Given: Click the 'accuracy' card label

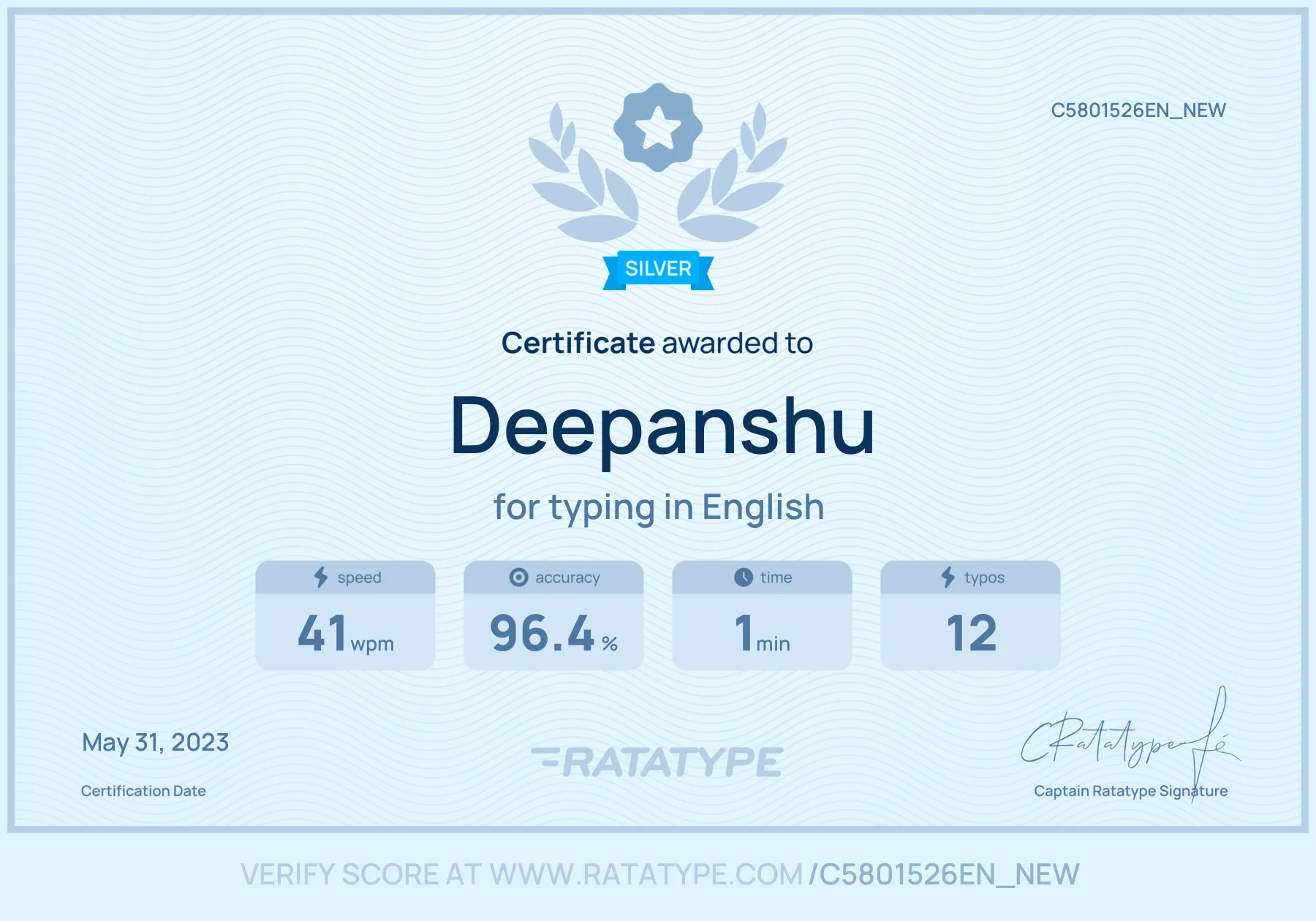Looking at the screenshot, I should 567,577.
